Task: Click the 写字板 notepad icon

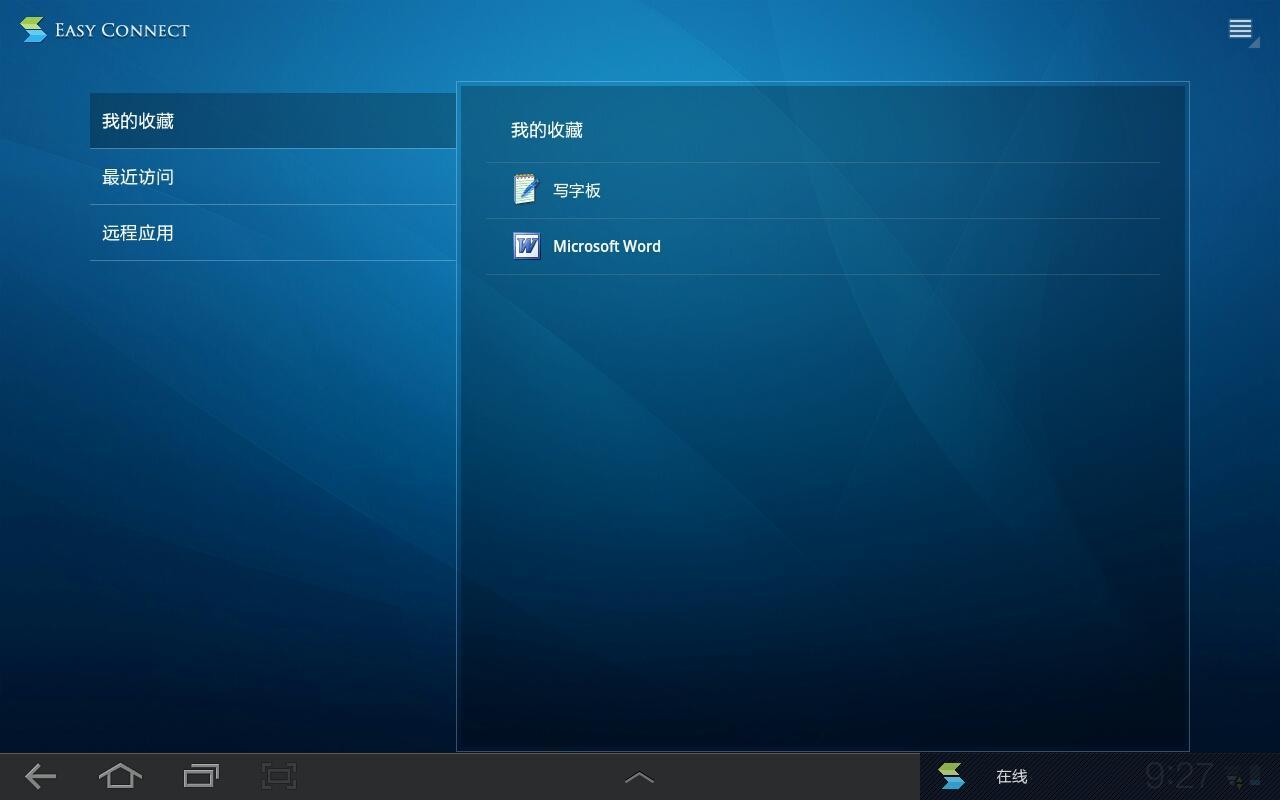Action: coord(526,189)
